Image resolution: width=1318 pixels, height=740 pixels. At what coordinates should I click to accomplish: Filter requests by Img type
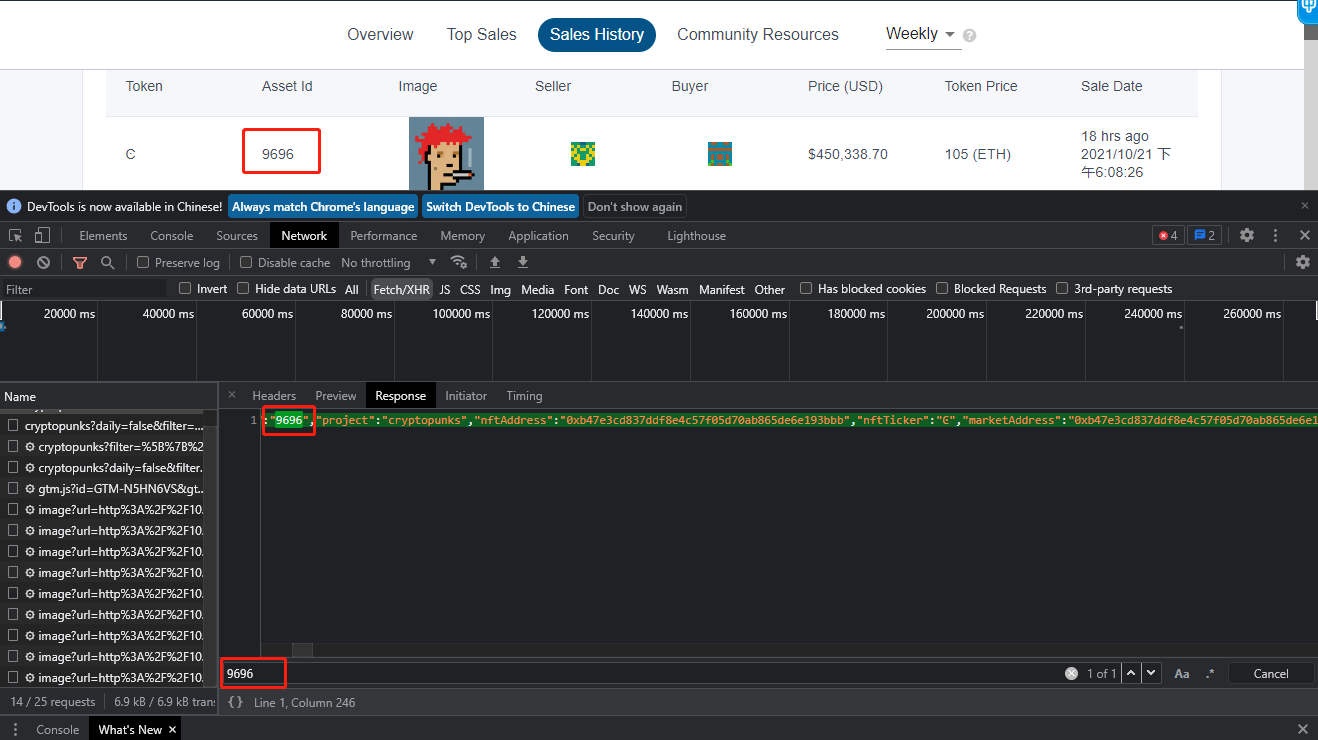coord(500,289)
